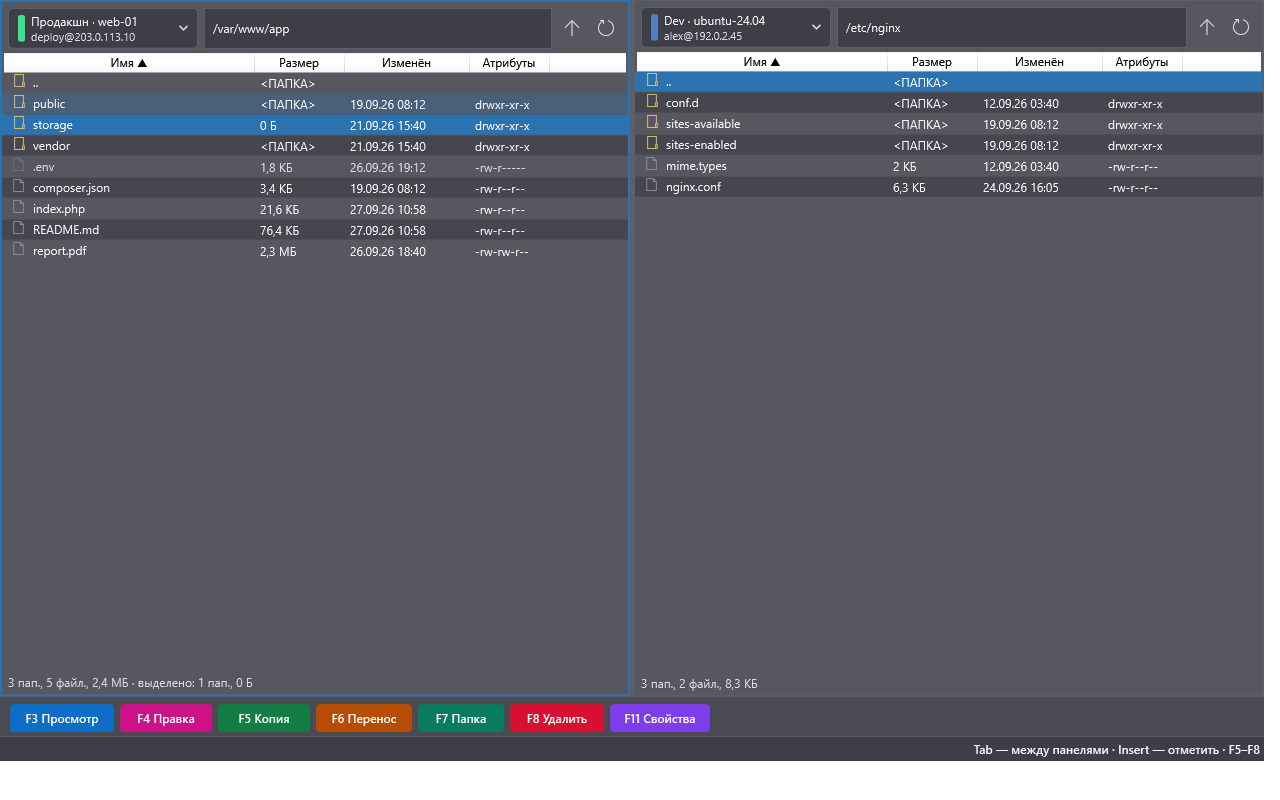The height and width of the screenshot is (800, 1280).
Task: Go up one folder in left panel
Action: pyautogui.click(x=572, y=28)
